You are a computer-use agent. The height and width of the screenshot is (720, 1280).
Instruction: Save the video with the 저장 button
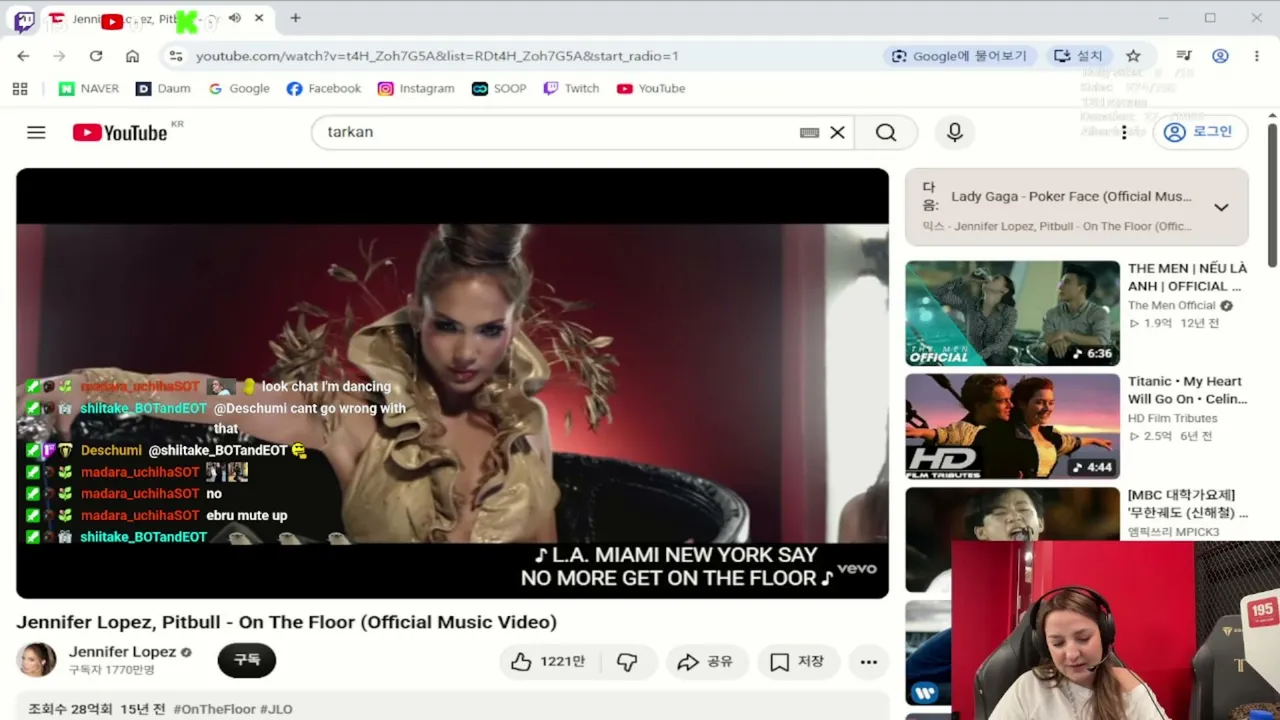[x=797, y=662]
